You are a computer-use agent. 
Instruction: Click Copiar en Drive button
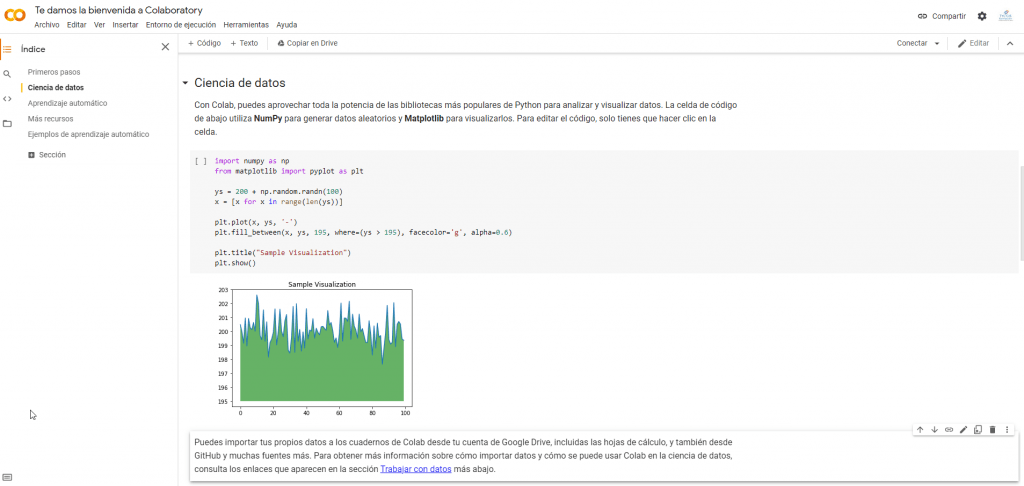pos(308,43)
